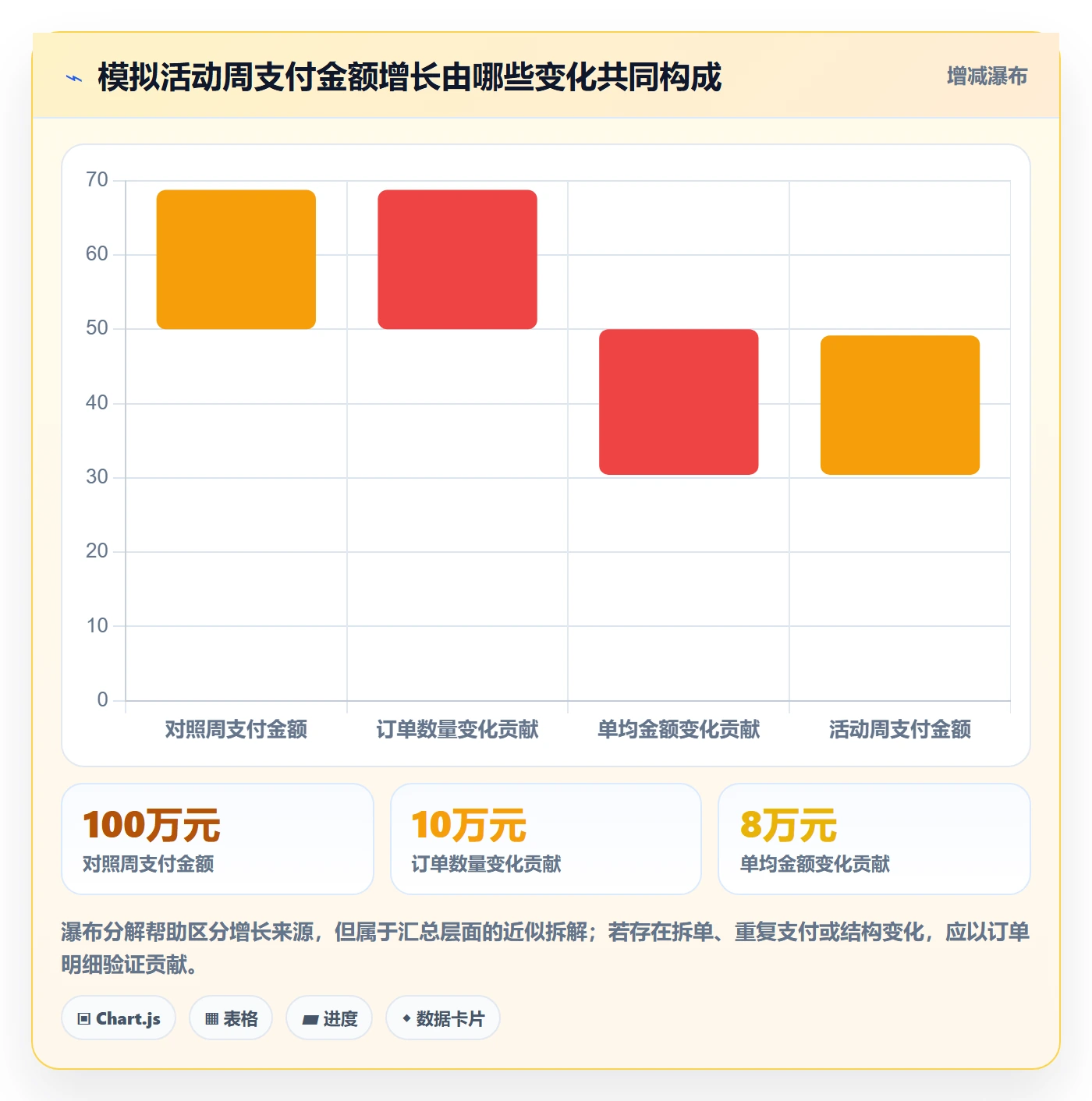Screen dimensions: 1092x1101
Task: Click the x-axis label 对照周支付金额
Action: (236, 730)
